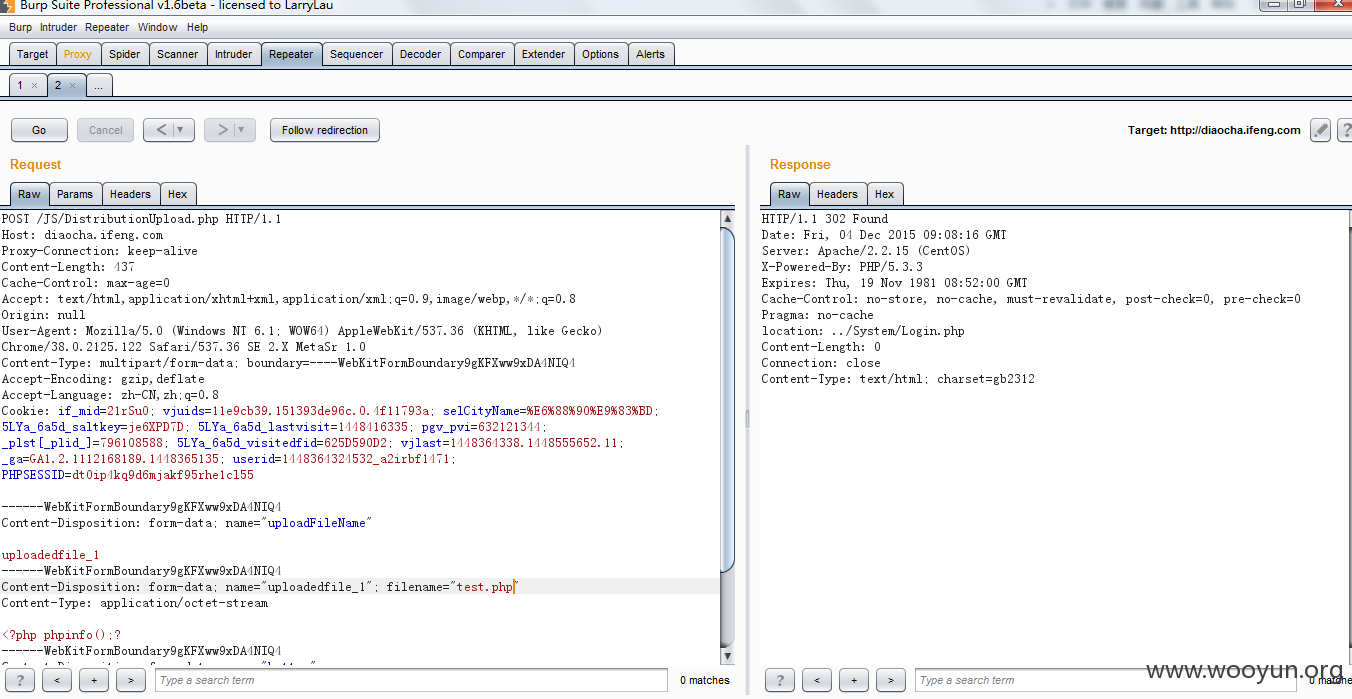The height and width of the screenshot is (699, 1352).
Task: Switch to the Comparer tab
Action: (x=482, y=54)
